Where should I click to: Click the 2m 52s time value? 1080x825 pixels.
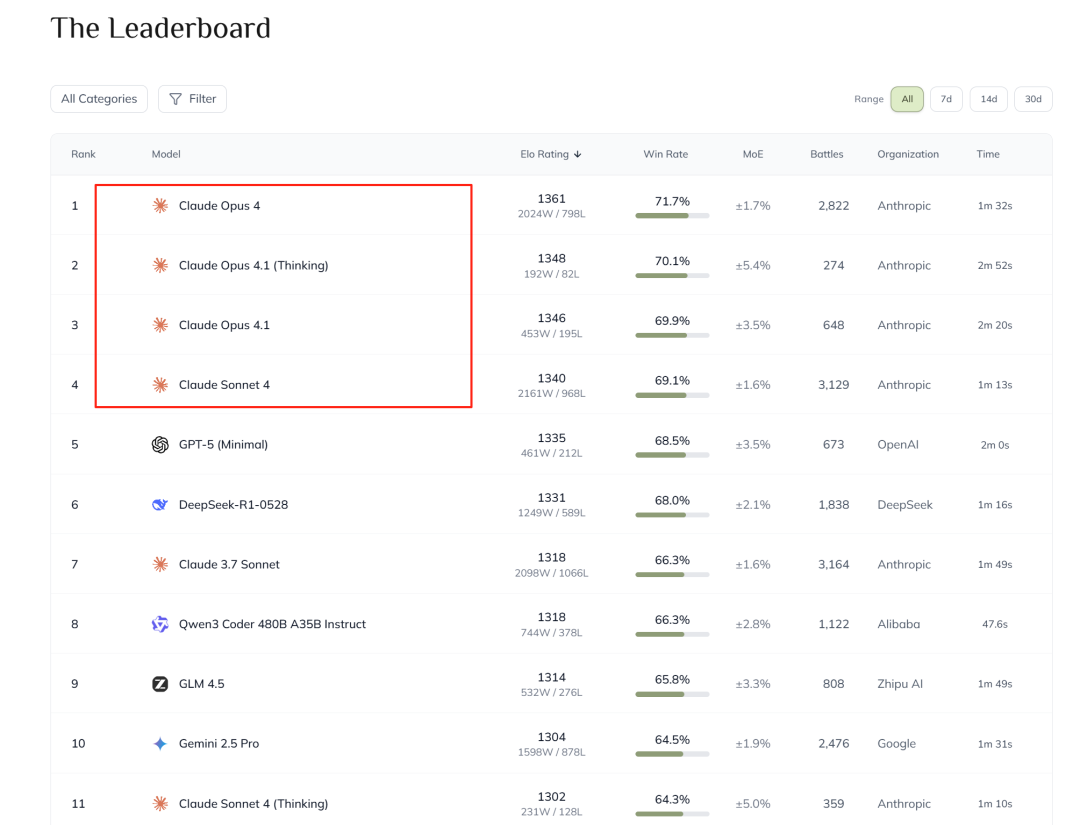[995, 266]
